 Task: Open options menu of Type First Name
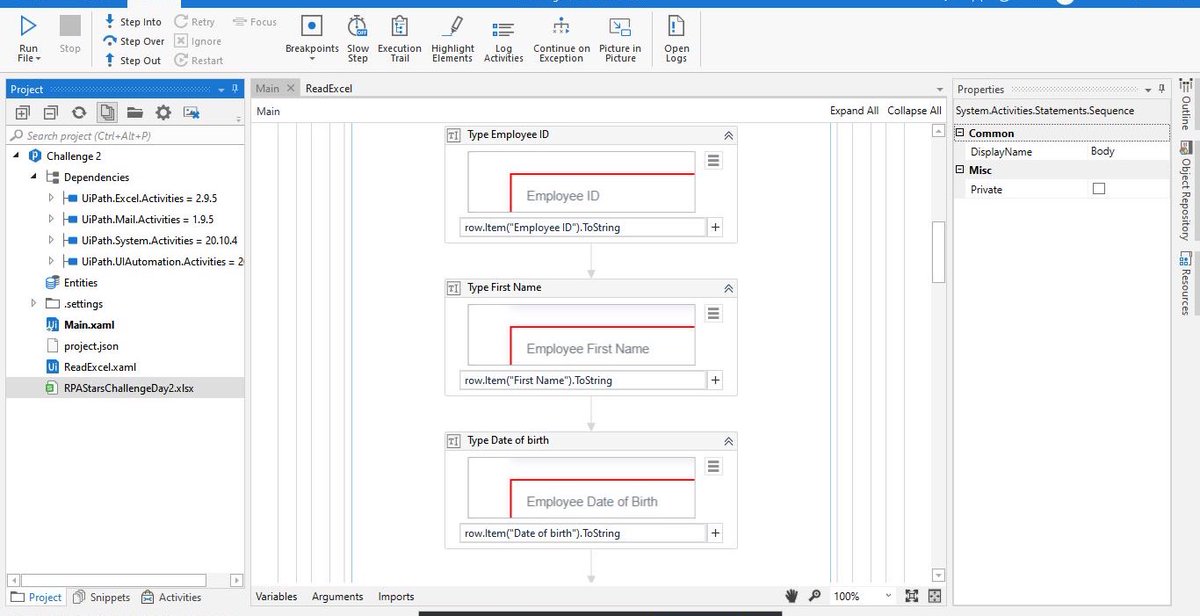click(x=713, y=313)
